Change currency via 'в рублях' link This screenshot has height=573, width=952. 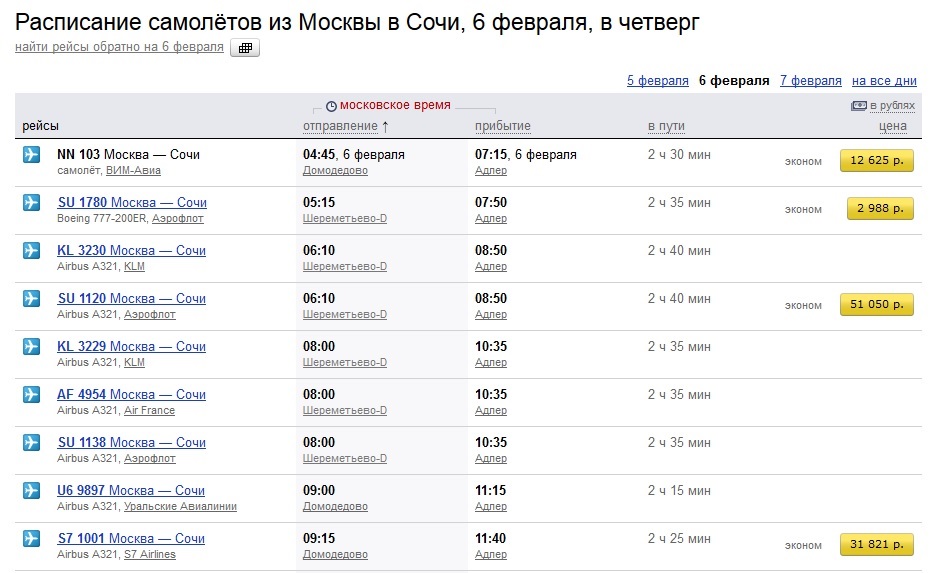[x=892, y=106]
